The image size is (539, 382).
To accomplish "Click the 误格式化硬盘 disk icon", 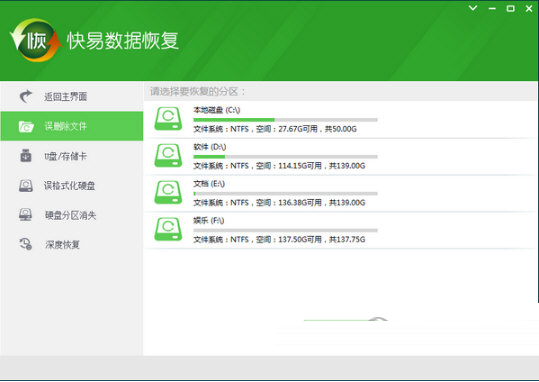I will (26, 186).
